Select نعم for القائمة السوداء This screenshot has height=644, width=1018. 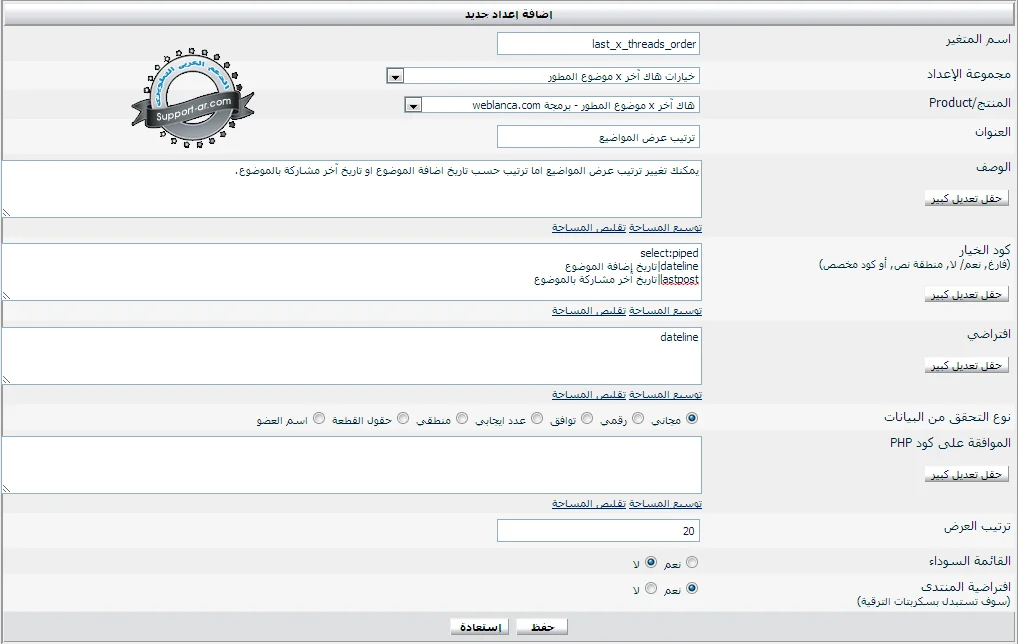pyautogui.click(x=692, y=563)
